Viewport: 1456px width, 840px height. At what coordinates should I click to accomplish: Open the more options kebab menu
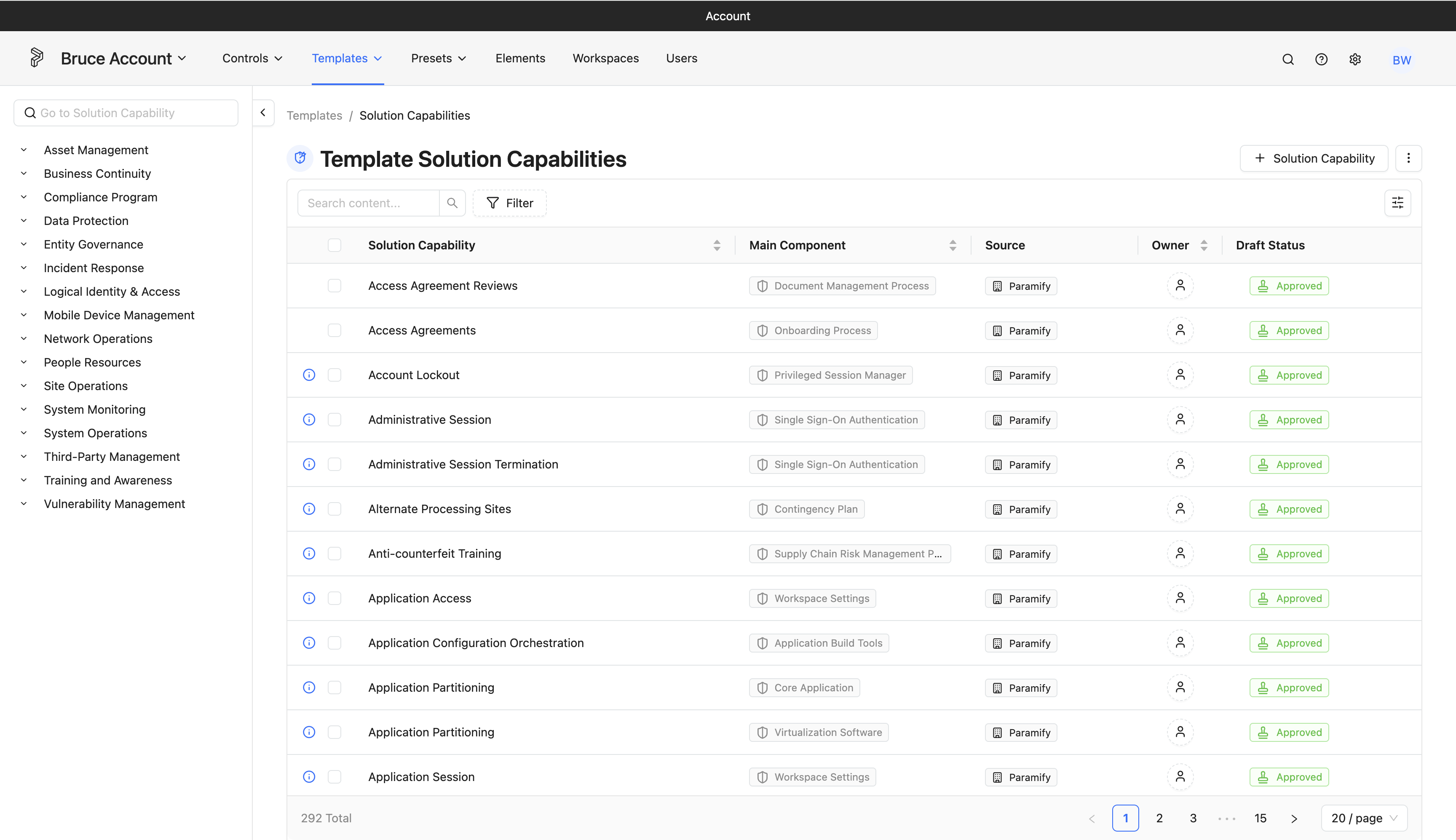tap(1408, 158)
